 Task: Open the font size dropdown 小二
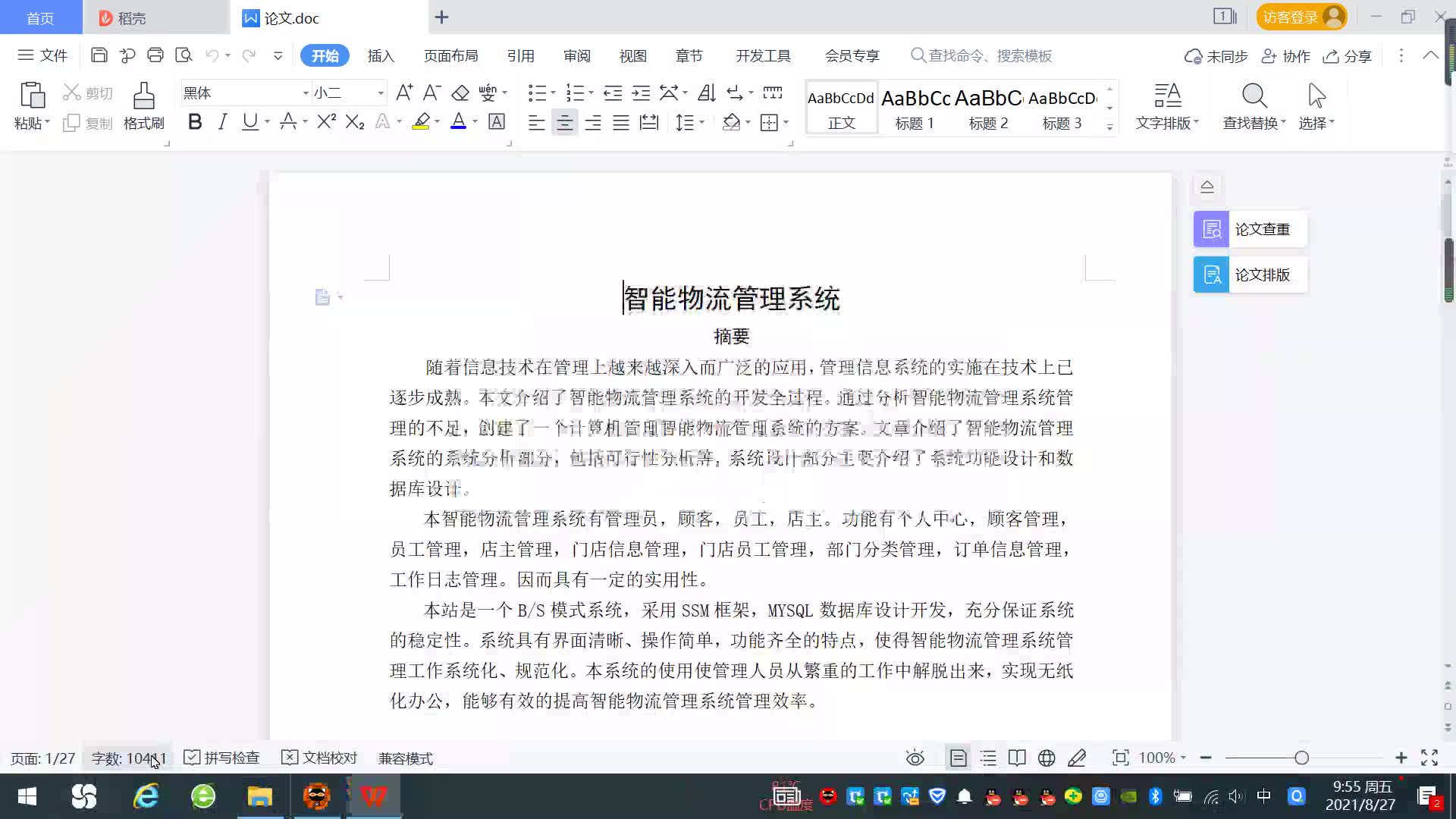coord(381,93)
